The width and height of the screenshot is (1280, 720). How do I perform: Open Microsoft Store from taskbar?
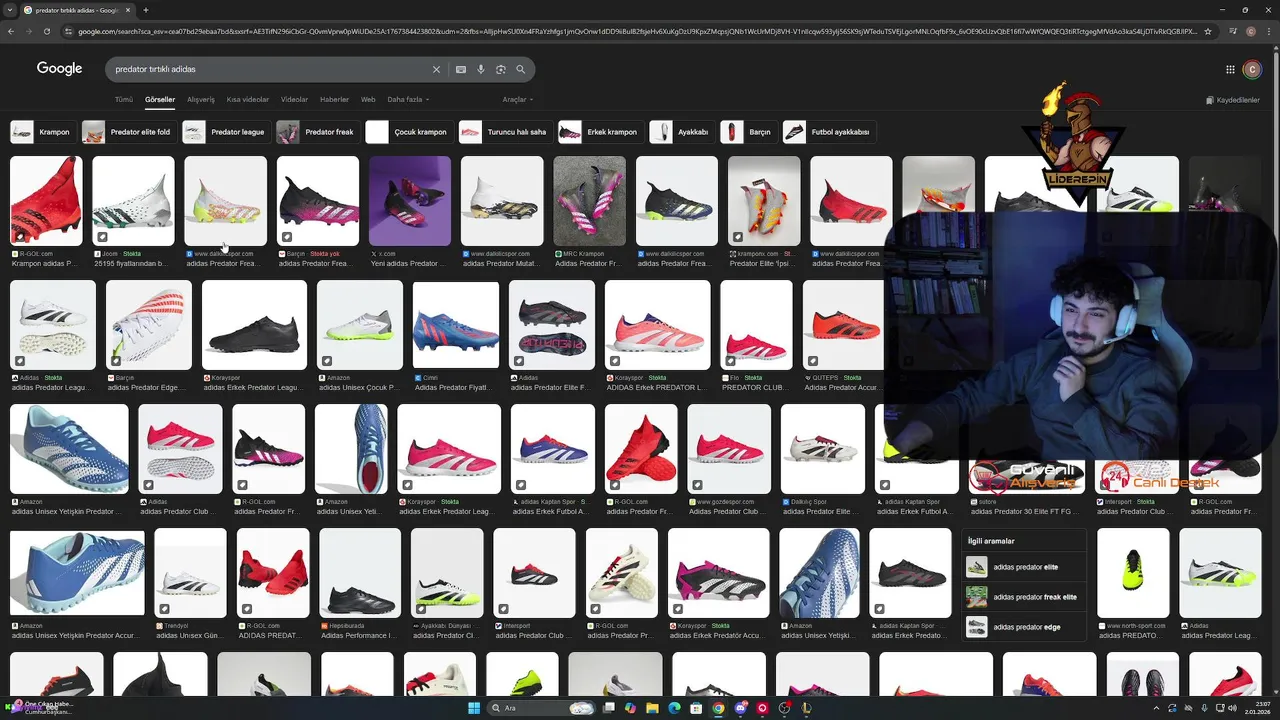point(696,708)
